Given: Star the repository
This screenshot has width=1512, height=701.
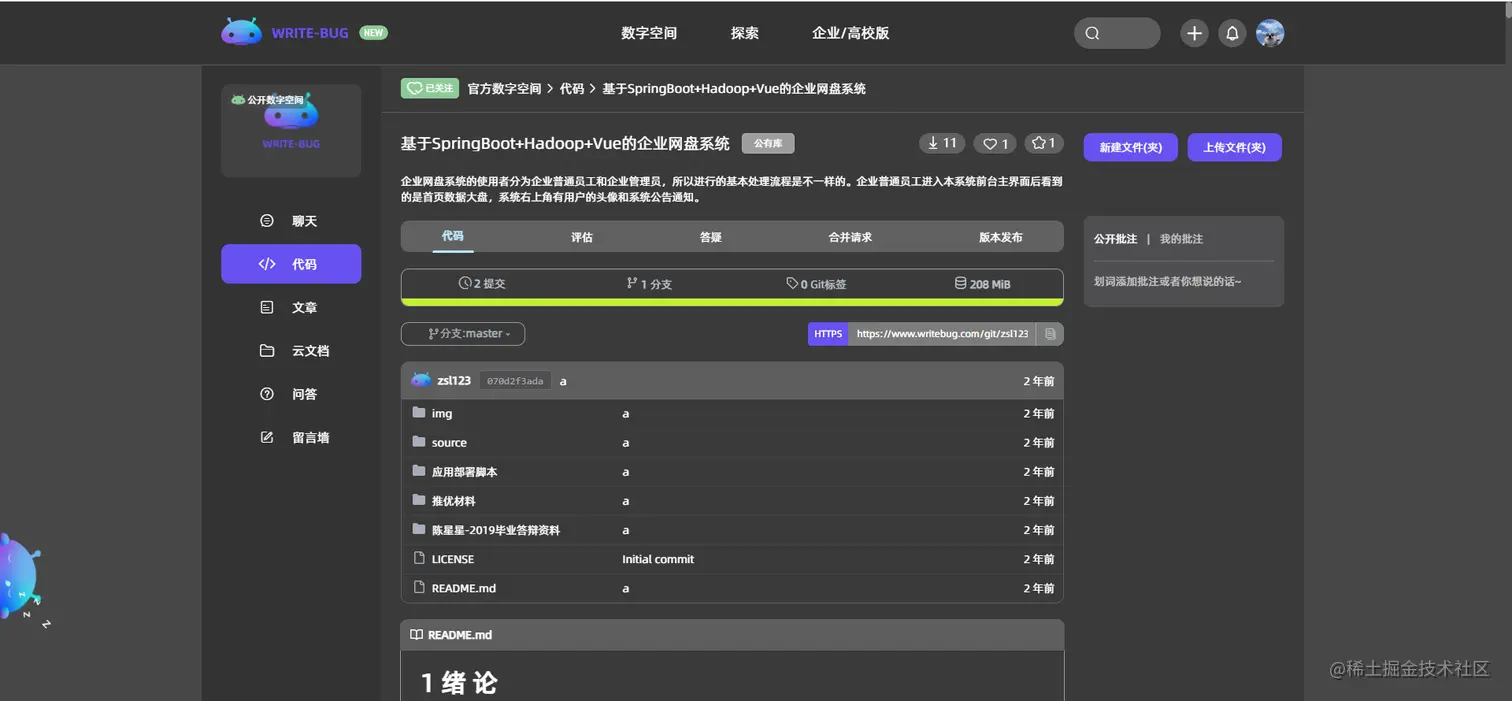Looking at the screenshot, I should (1043, 143).
